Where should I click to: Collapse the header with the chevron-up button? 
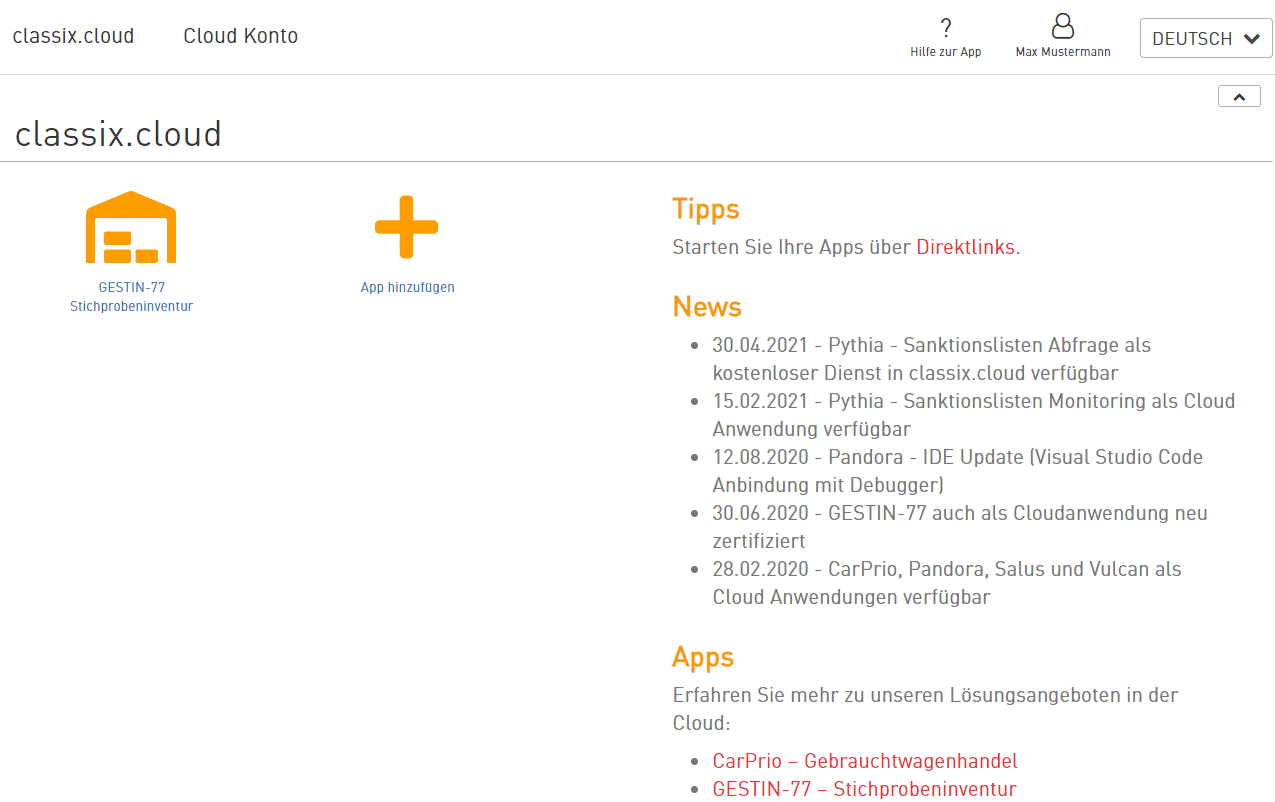click(x=1239, y=97)
